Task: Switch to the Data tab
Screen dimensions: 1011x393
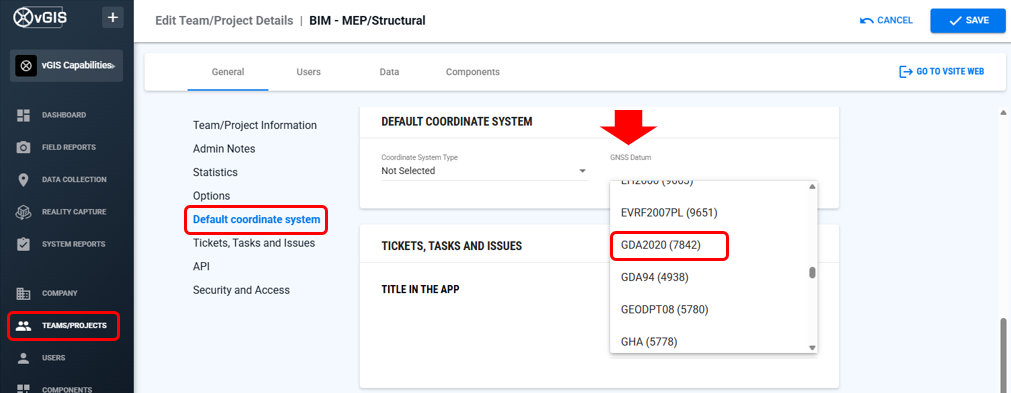Action: [x=389, y=72]
